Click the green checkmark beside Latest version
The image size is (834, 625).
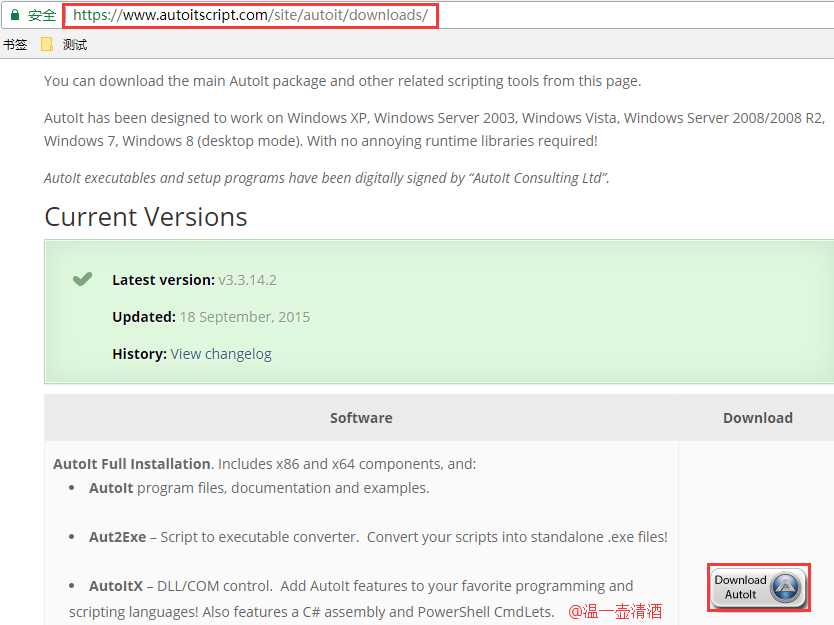tap(82, 279)
